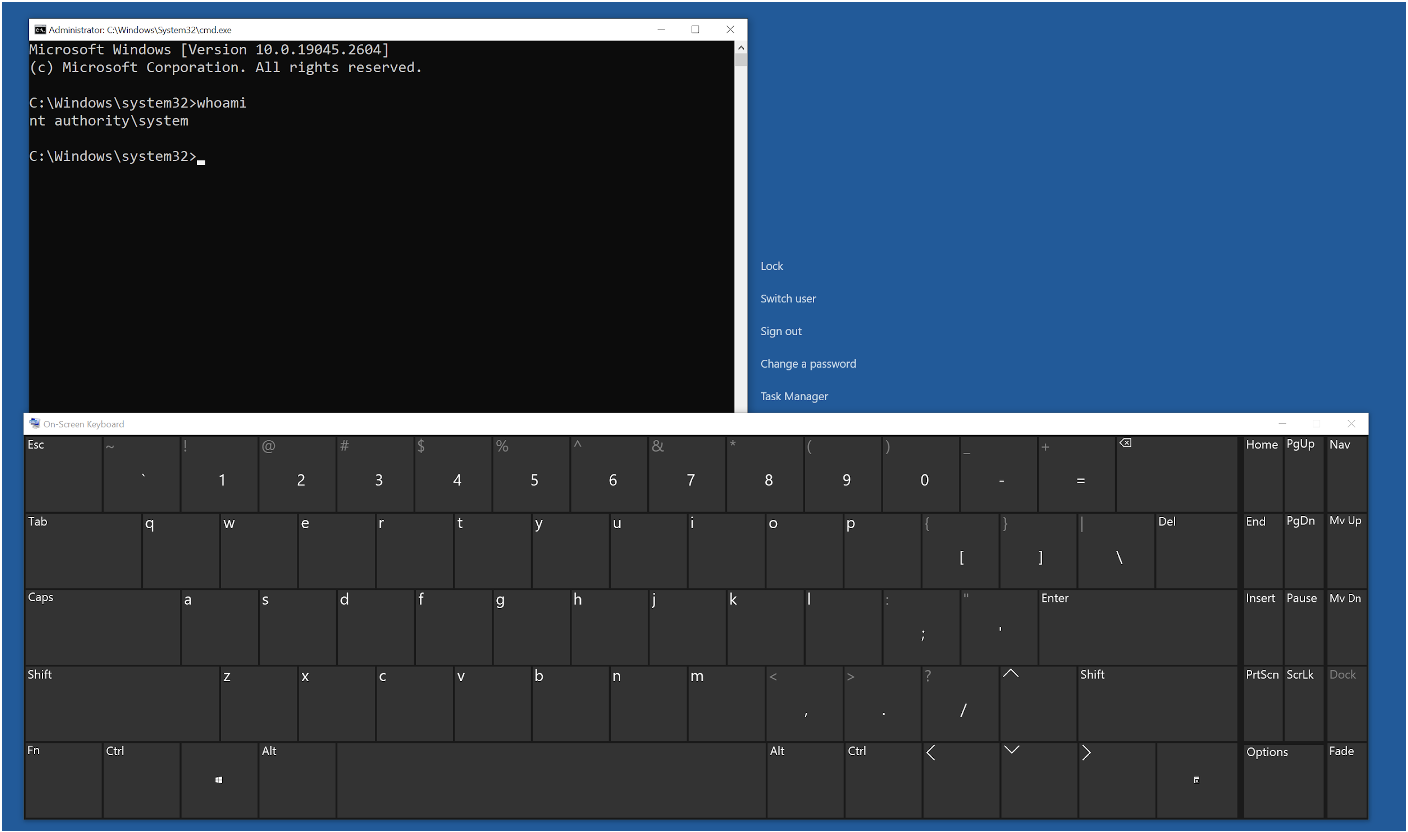Screen dimensions: 1408x832
Task: Tap the backtick tilde key
Action: coord(142,474)
